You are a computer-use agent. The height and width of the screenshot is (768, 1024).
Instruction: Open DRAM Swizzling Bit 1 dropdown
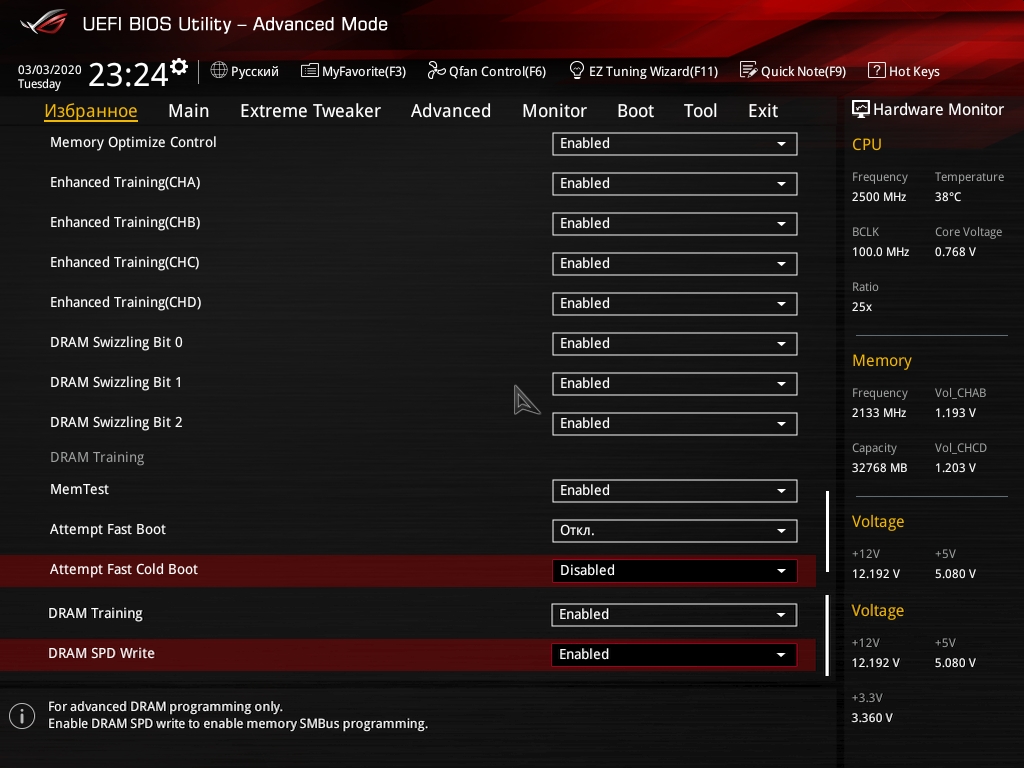[675, 383]
